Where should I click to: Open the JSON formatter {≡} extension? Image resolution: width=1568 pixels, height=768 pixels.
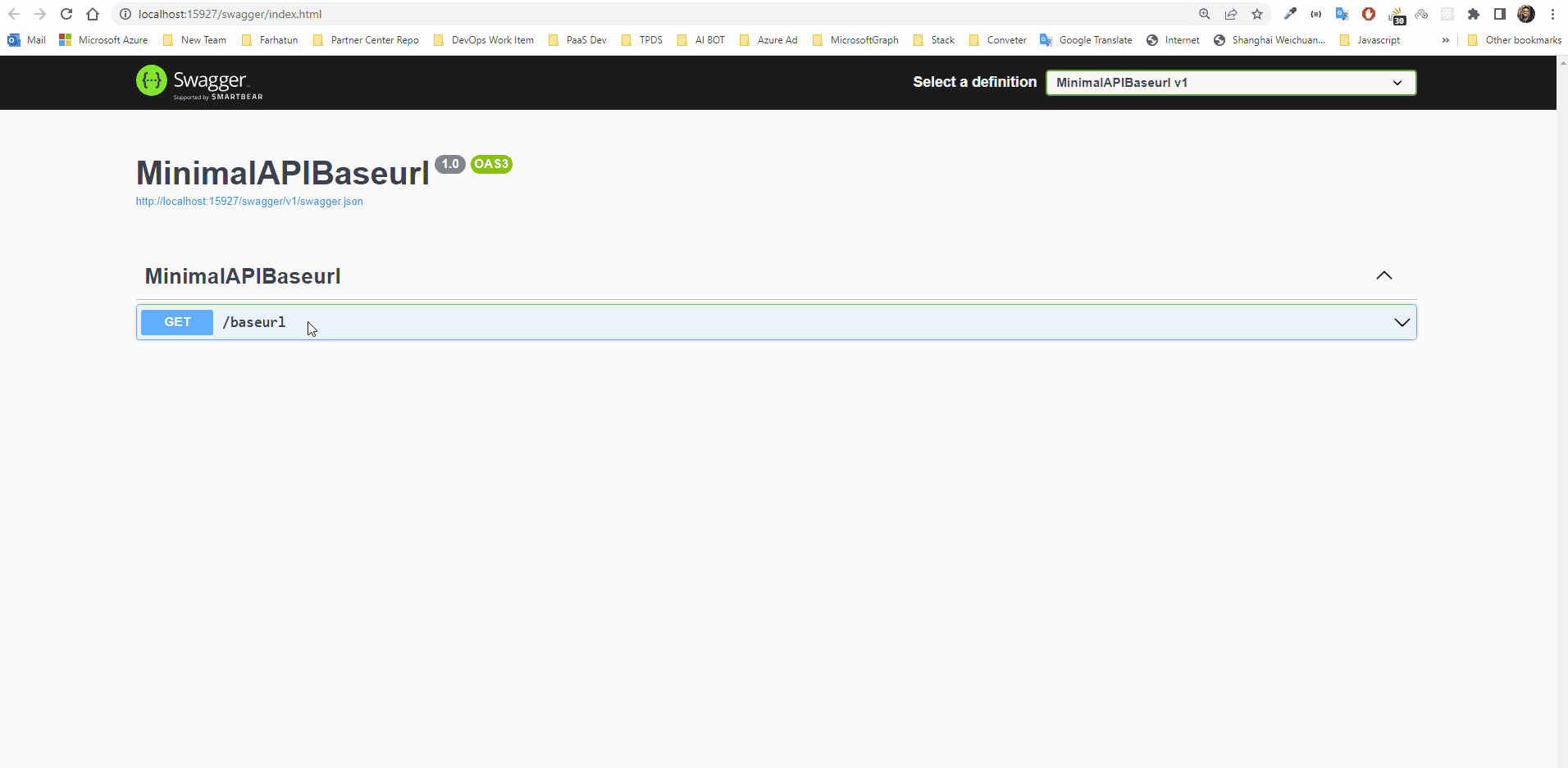(x=1317, y=14)
